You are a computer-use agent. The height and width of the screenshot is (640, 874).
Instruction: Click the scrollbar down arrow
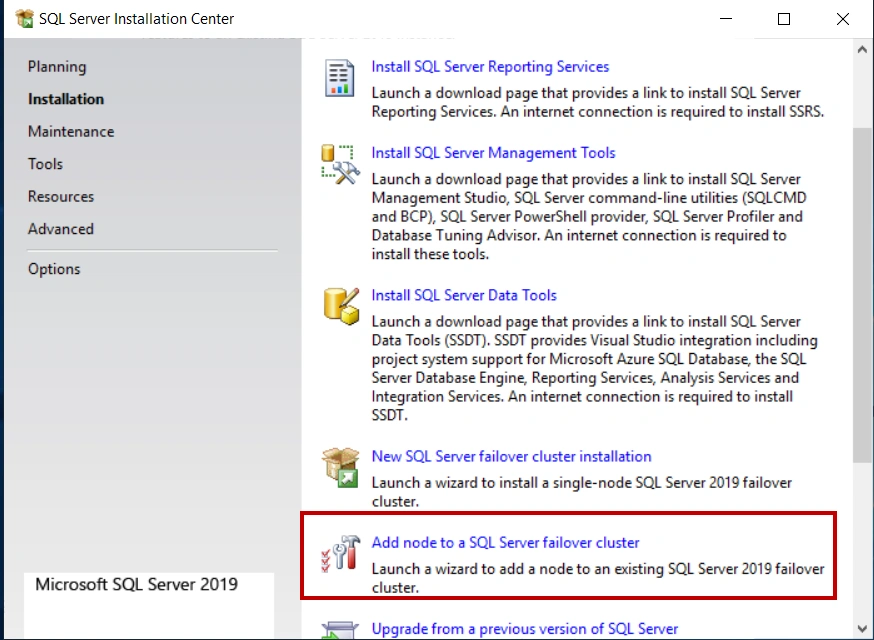(x=862, y=629)
